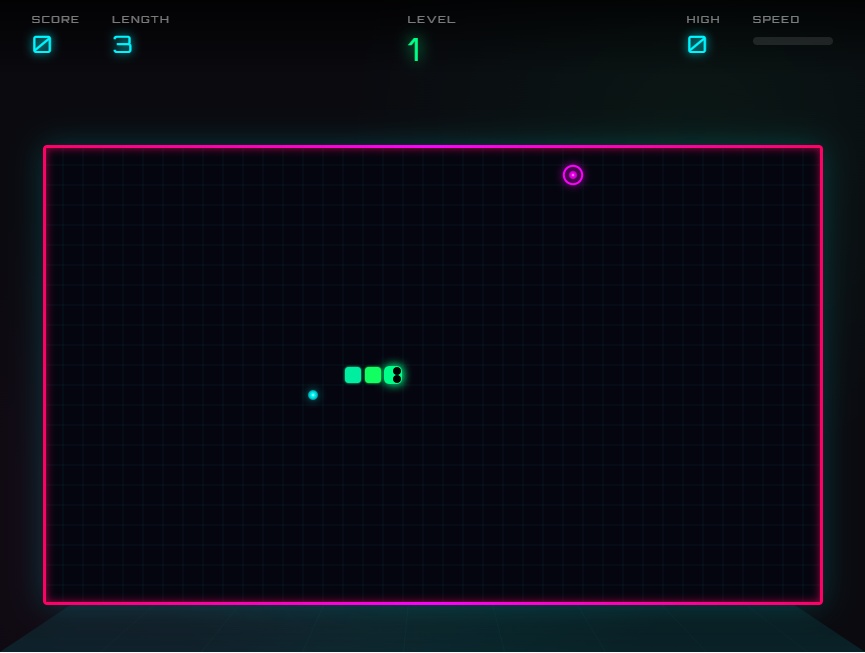Click the SPEED label
Viewport: 865px width, 653px height.
[x=776, y=19]
